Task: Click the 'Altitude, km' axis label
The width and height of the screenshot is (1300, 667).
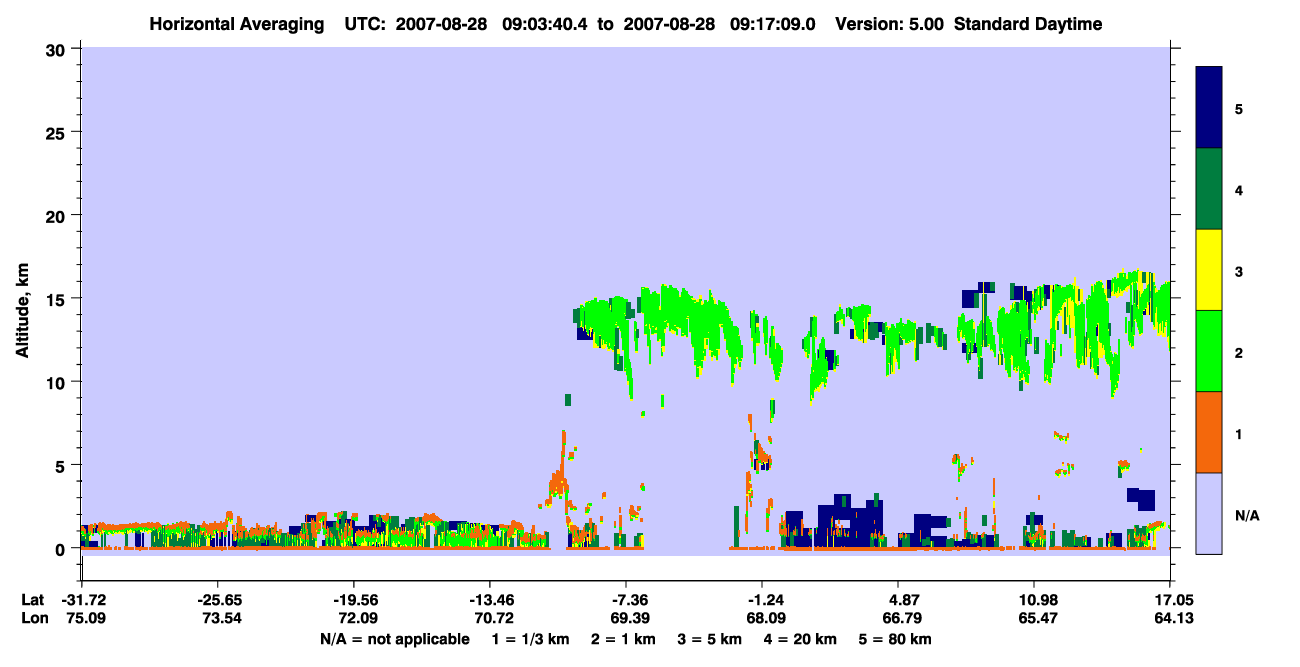Action: 22,308
